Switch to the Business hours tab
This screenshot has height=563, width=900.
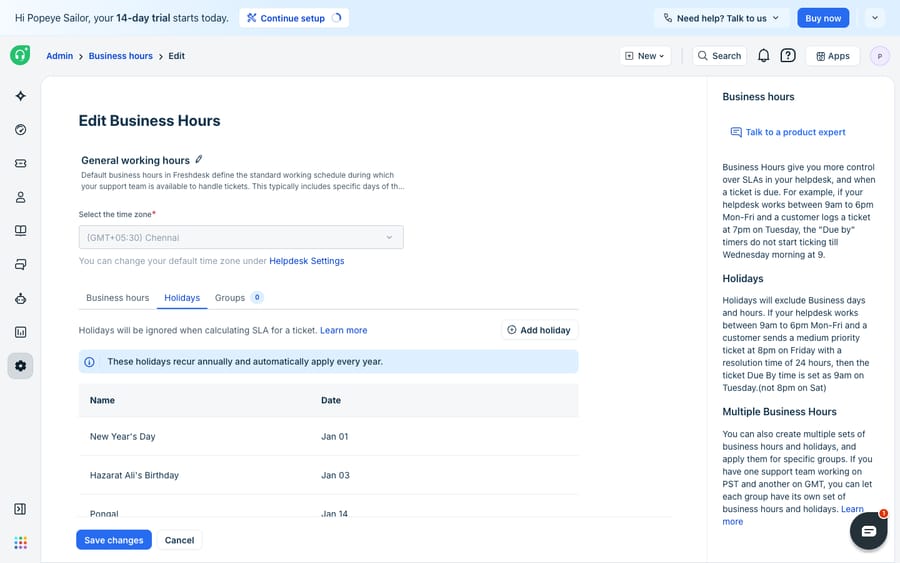pyautogui.click(x=118, y=298)
